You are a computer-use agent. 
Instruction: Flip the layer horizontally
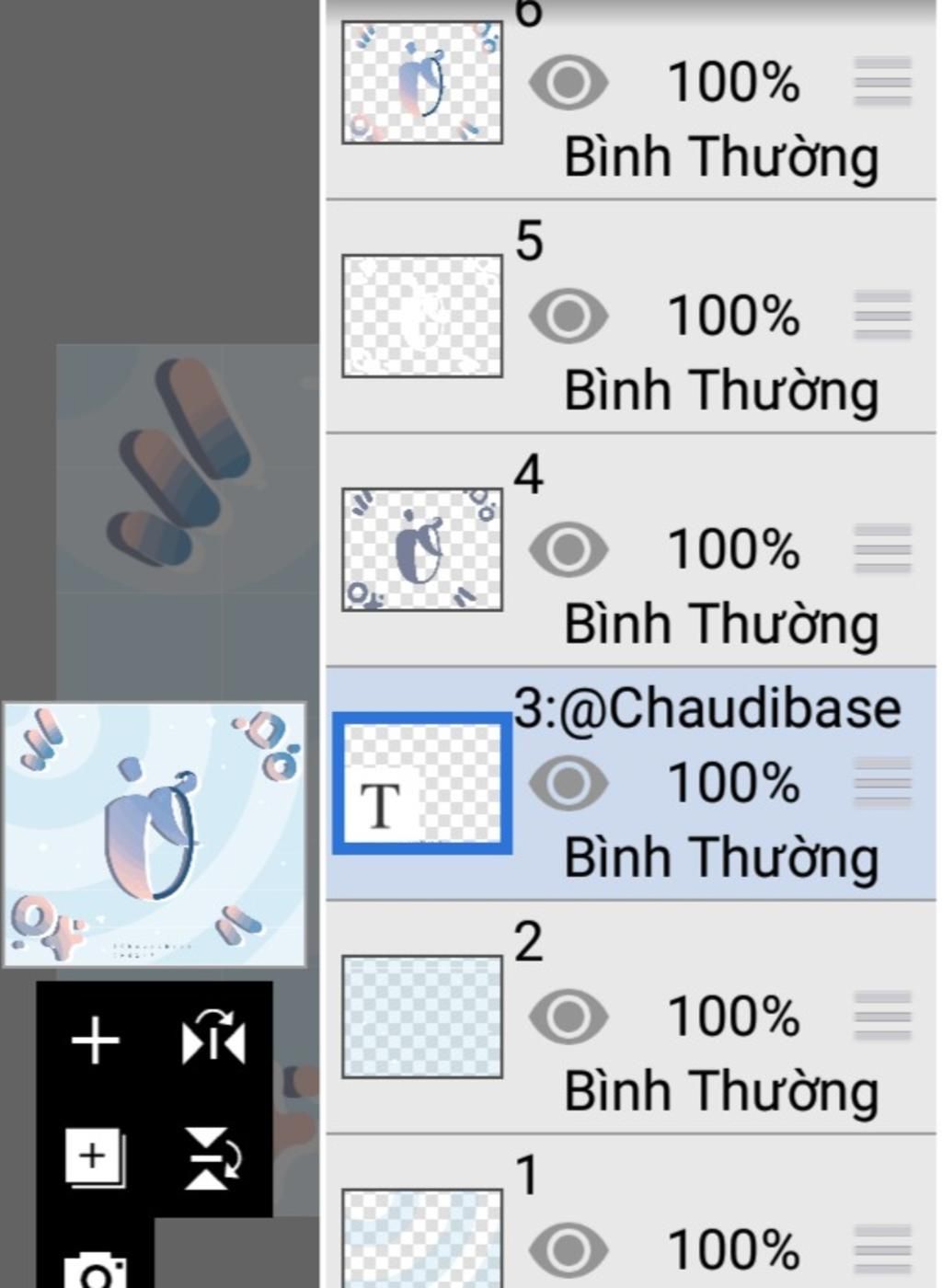click(213, 1038)
